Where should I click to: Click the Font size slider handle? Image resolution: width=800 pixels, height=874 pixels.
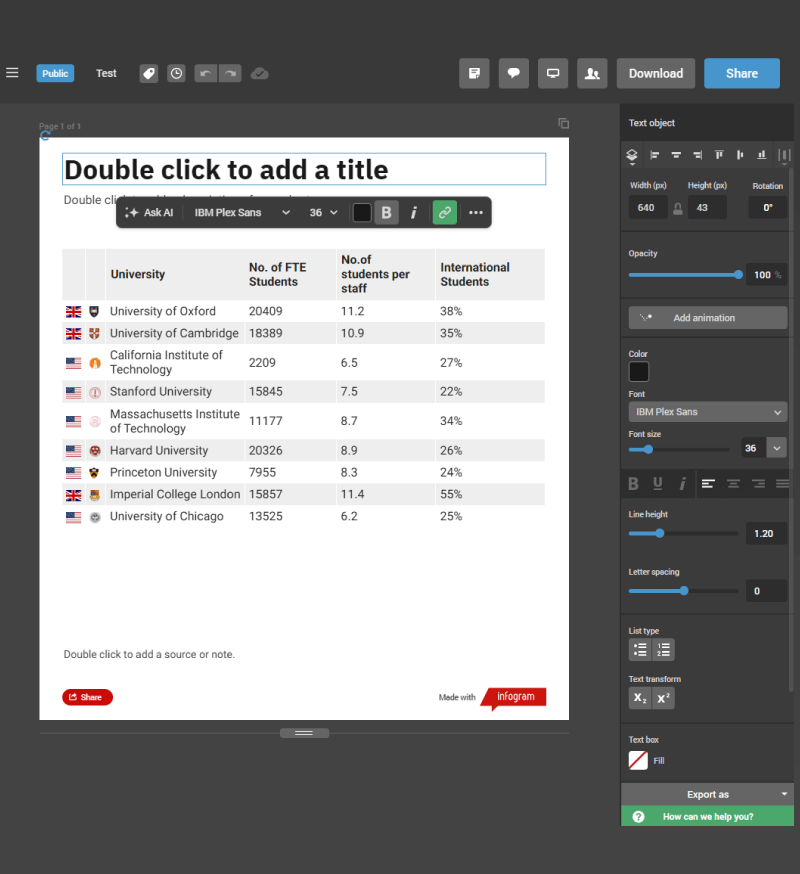(x=648, y=449)
